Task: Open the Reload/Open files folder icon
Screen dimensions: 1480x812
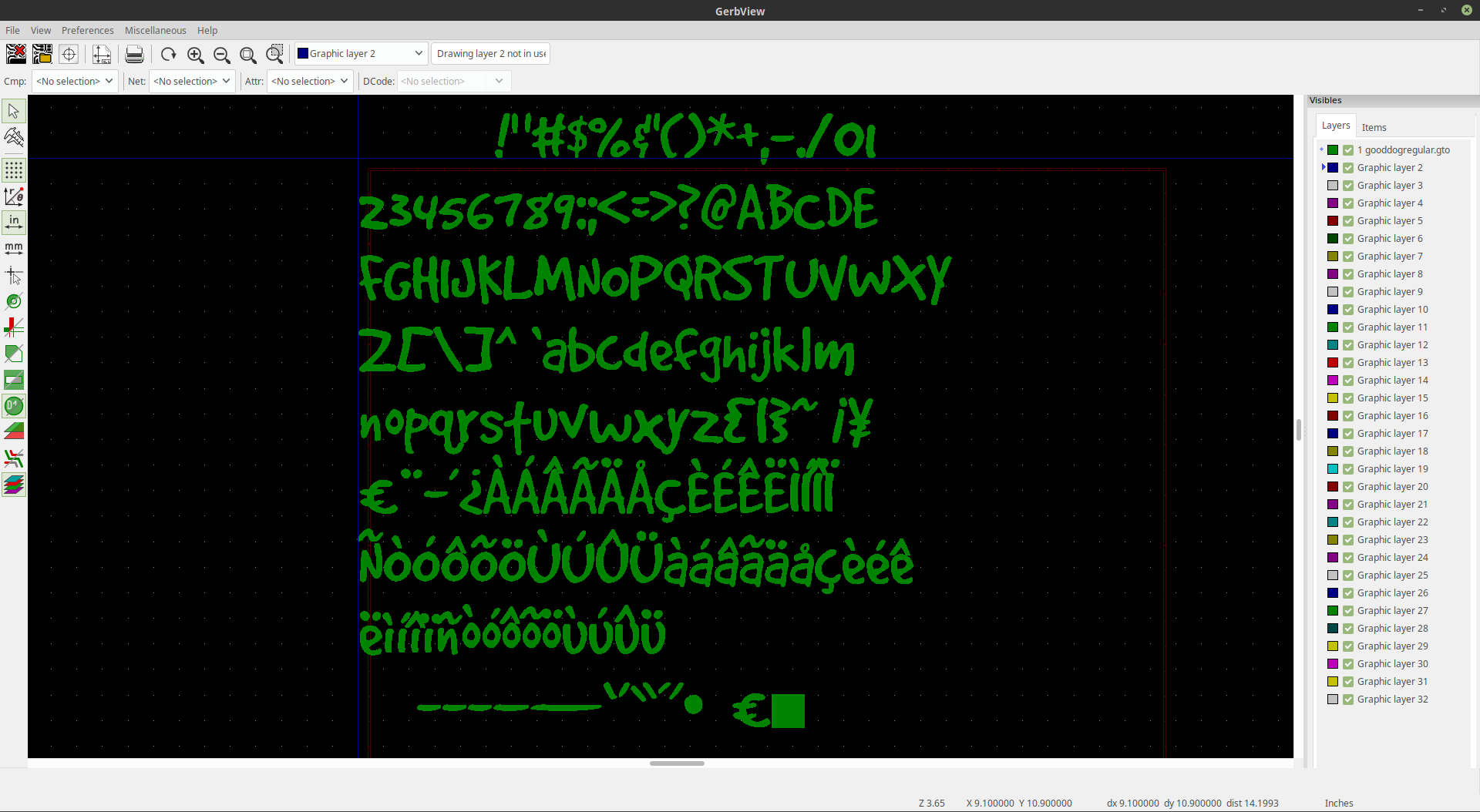Action: pyautogui.click(x=42, y=54)
